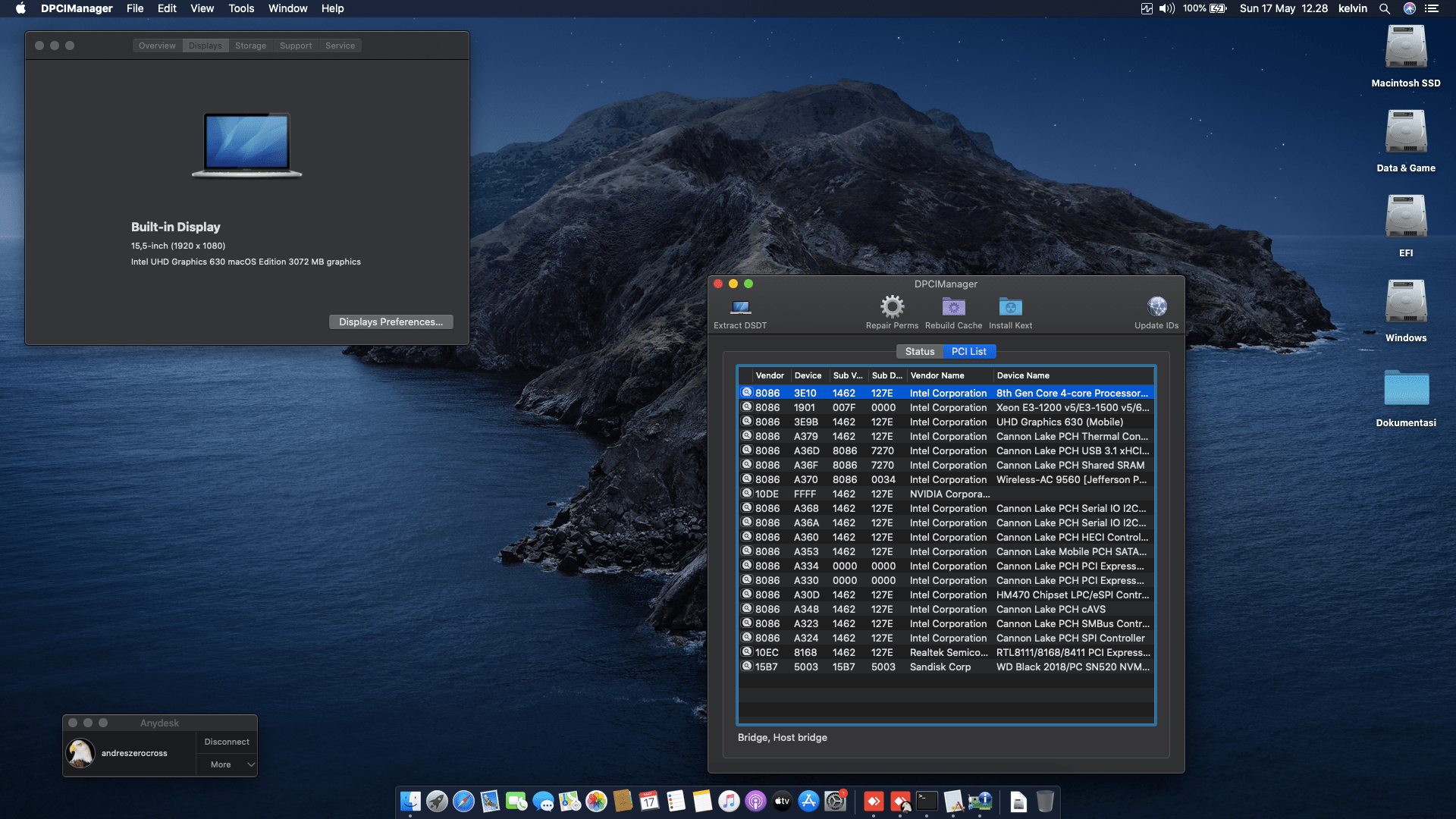Open Music app in the dock
This screenshot has height=819, width=1456.
(729, 801)
